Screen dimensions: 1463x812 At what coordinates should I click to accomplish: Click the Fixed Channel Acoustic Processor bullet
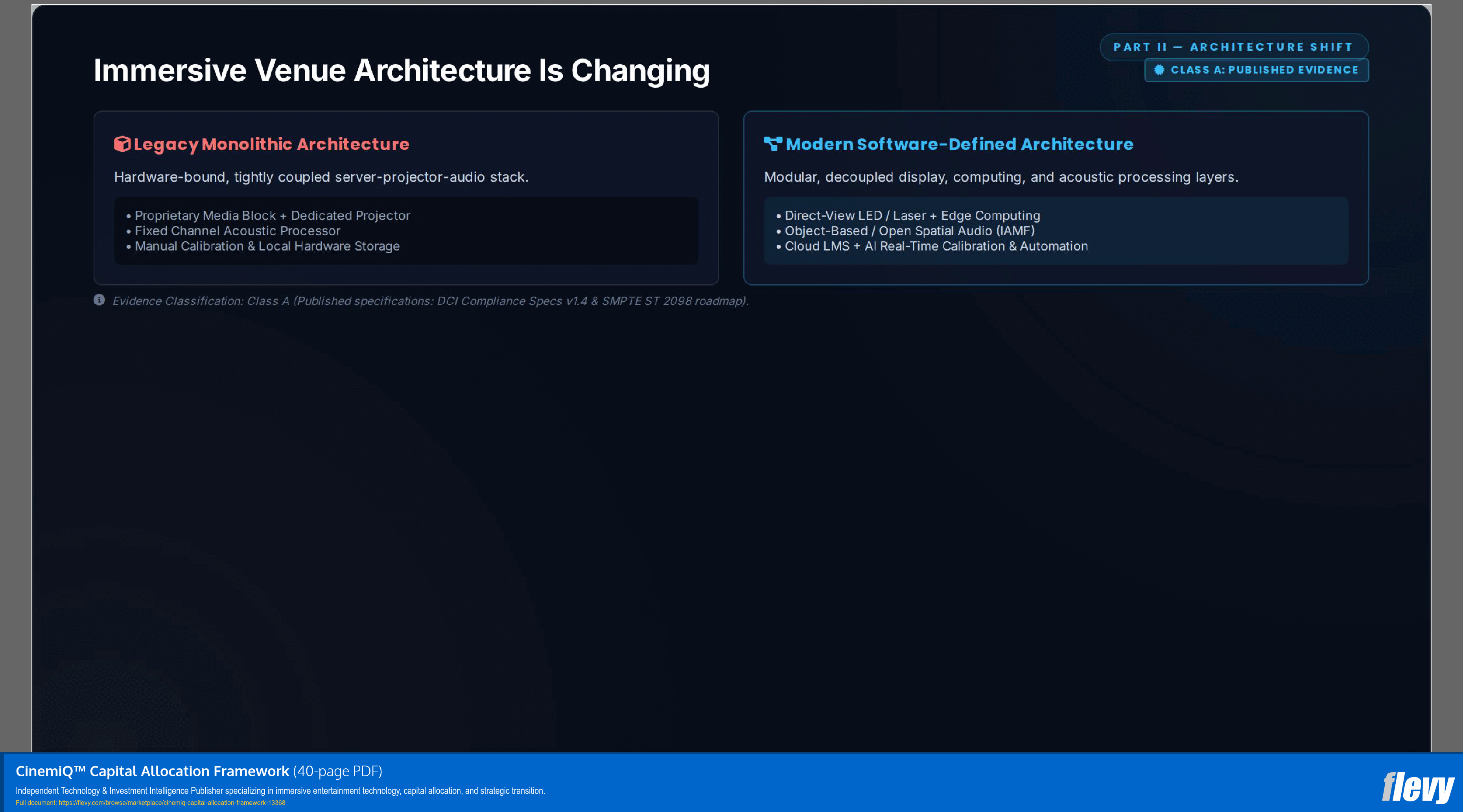tap(233, 231)
